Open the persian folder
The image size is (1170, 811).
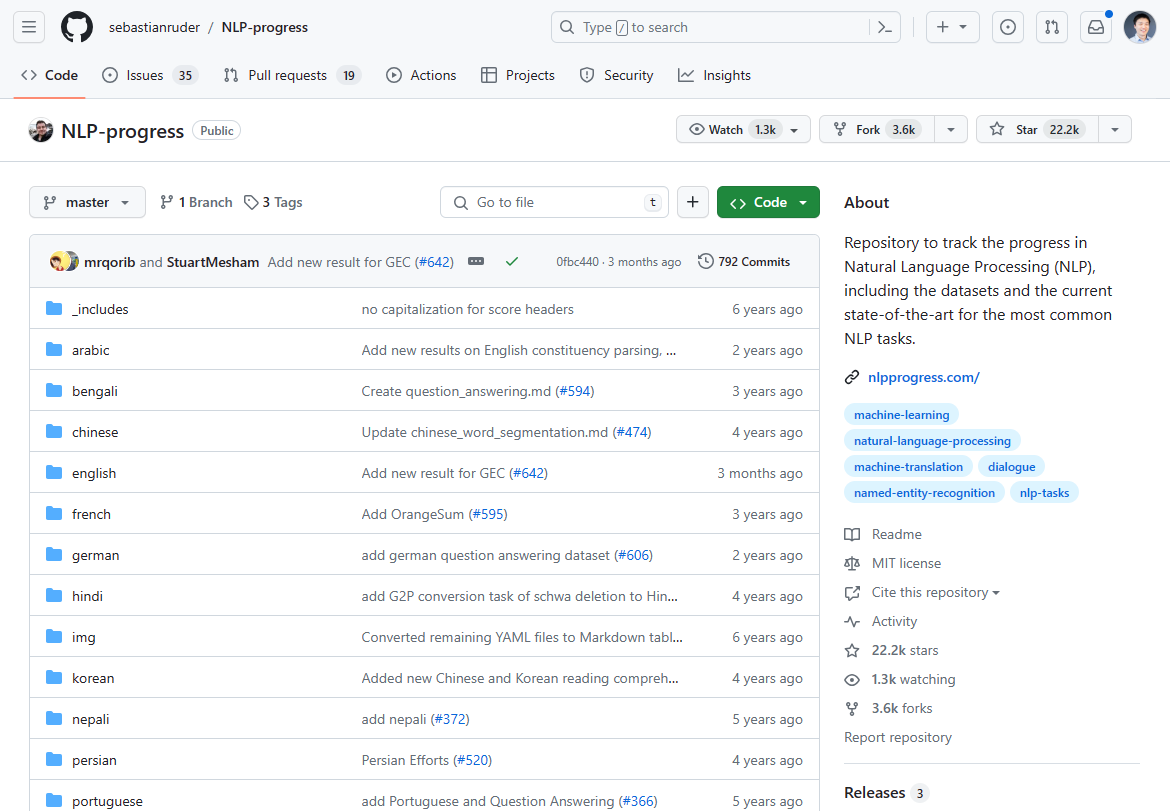pyautogui.click(x=94, y=760)
